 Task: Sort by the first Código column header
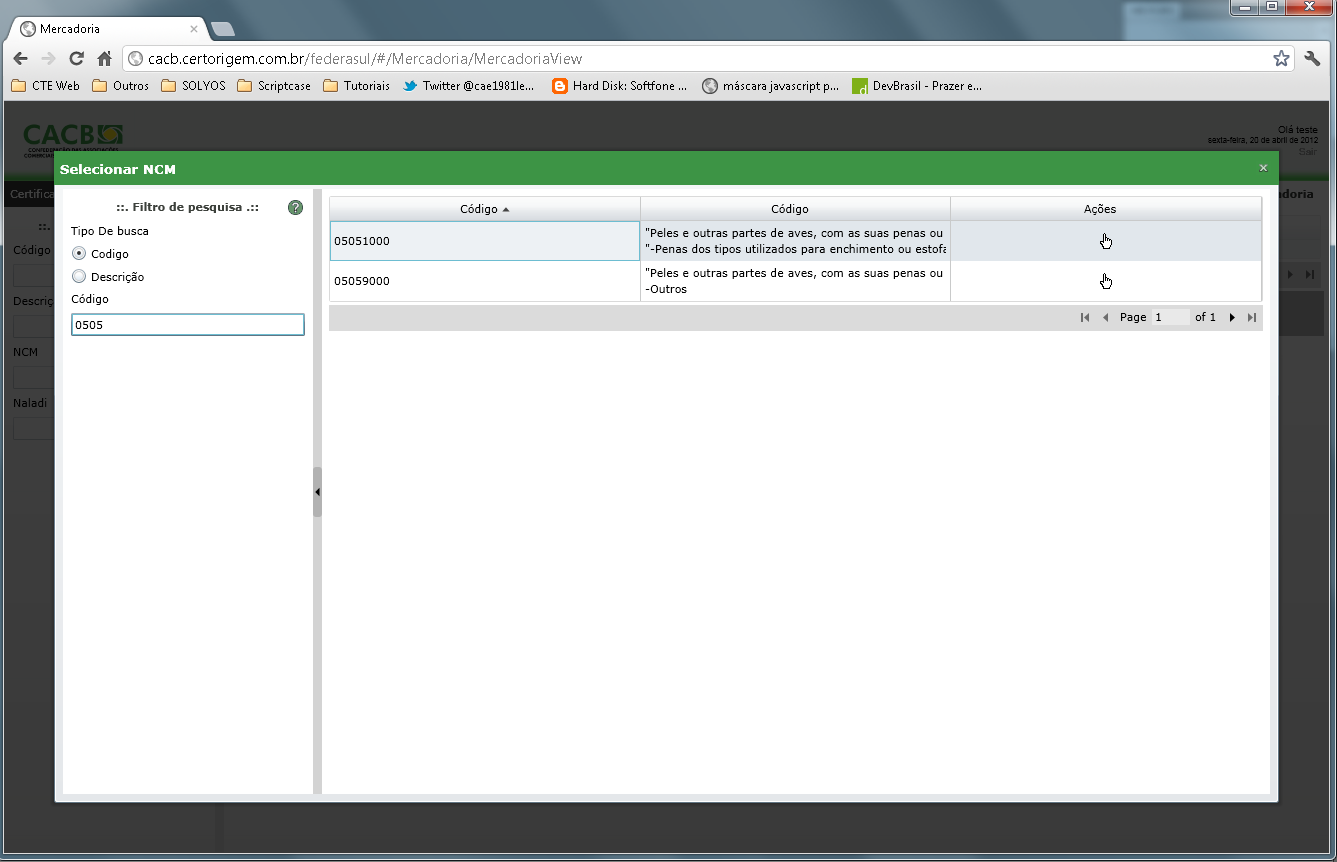pos(485,209)
